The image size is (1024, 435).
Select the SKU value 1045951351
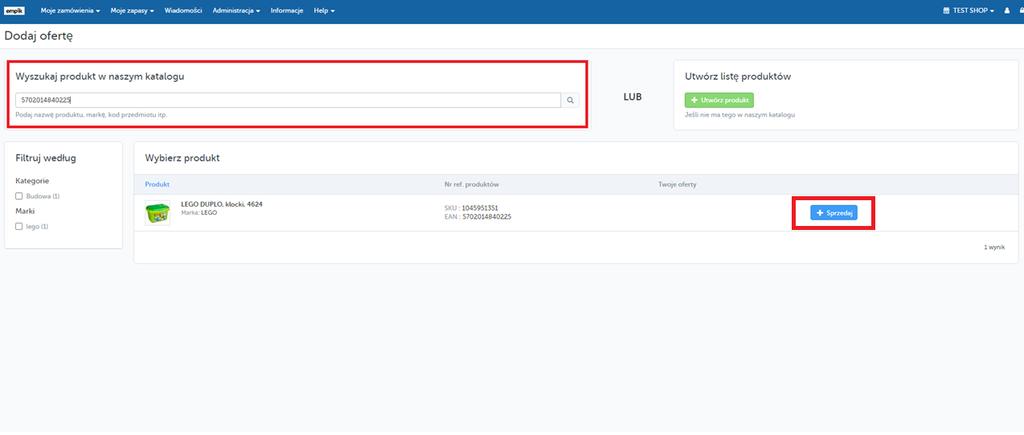tap(480, 208)
